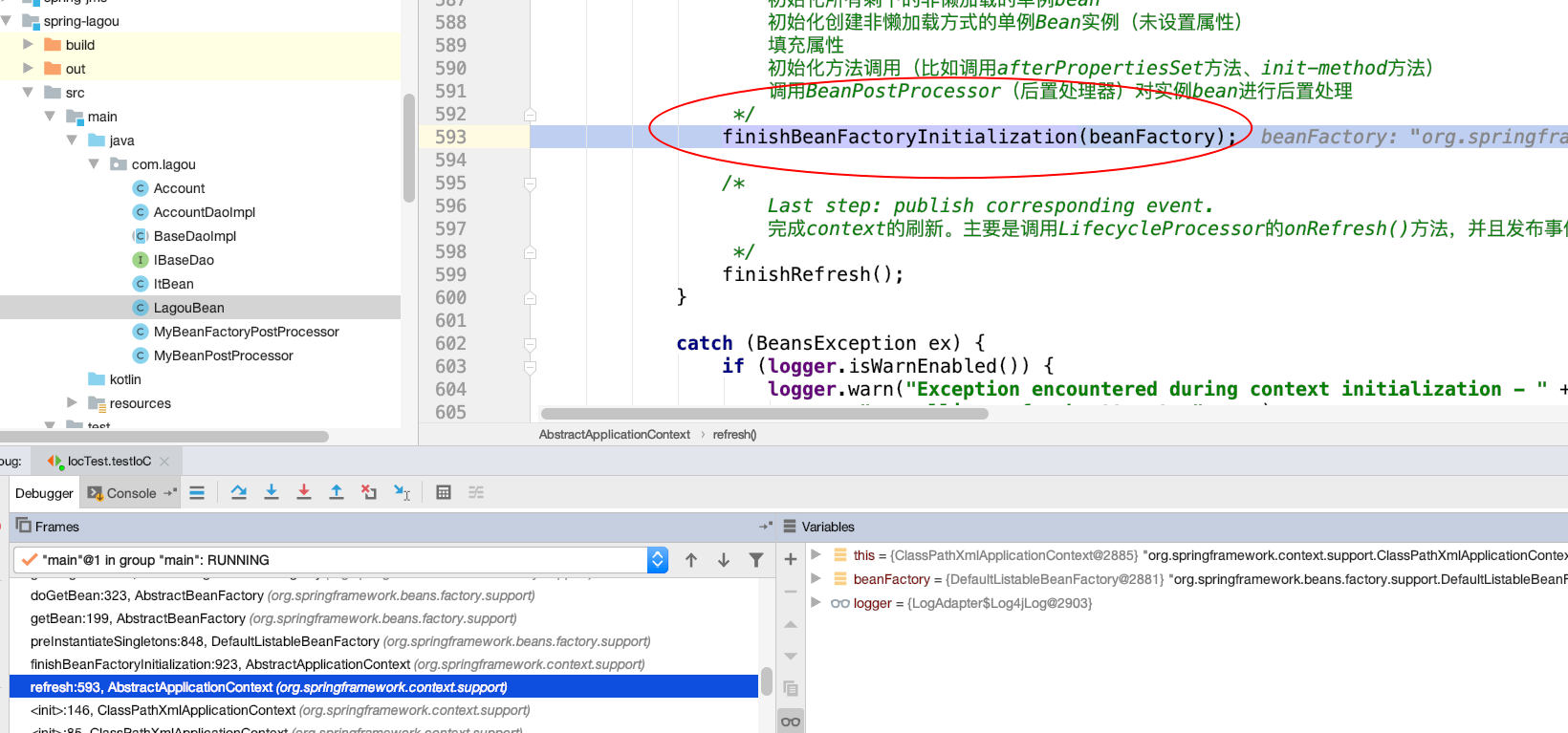Expand the 'this' variable node
This screenshot has height=733, width=1568.
(816, 554)
